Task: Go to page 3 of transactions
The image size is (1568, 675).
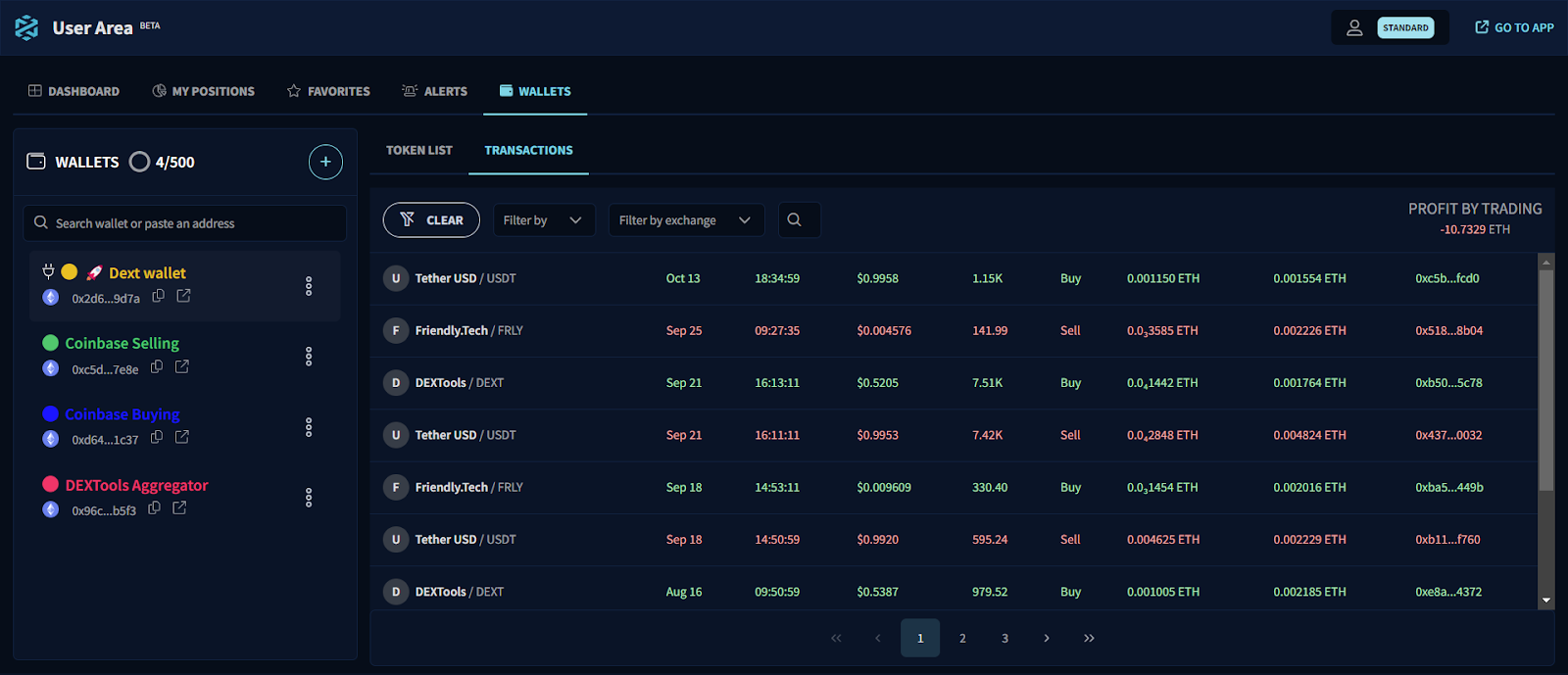Action: (x=1004, y=638)
